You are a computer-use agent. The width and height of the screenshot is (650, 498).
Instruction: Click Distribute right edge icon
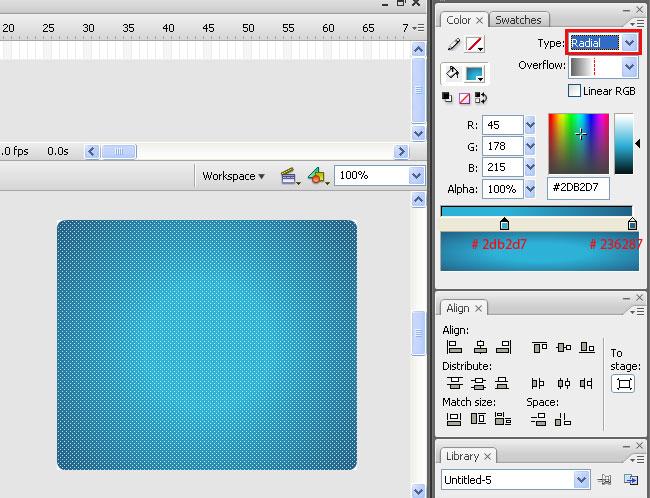586,384
